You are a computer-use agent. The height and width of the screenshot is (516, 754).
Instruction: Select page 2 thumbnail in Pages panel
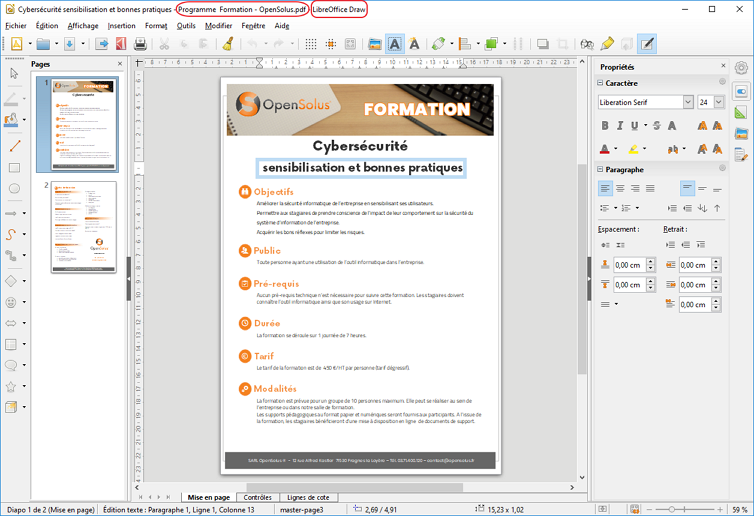(84, 227)
